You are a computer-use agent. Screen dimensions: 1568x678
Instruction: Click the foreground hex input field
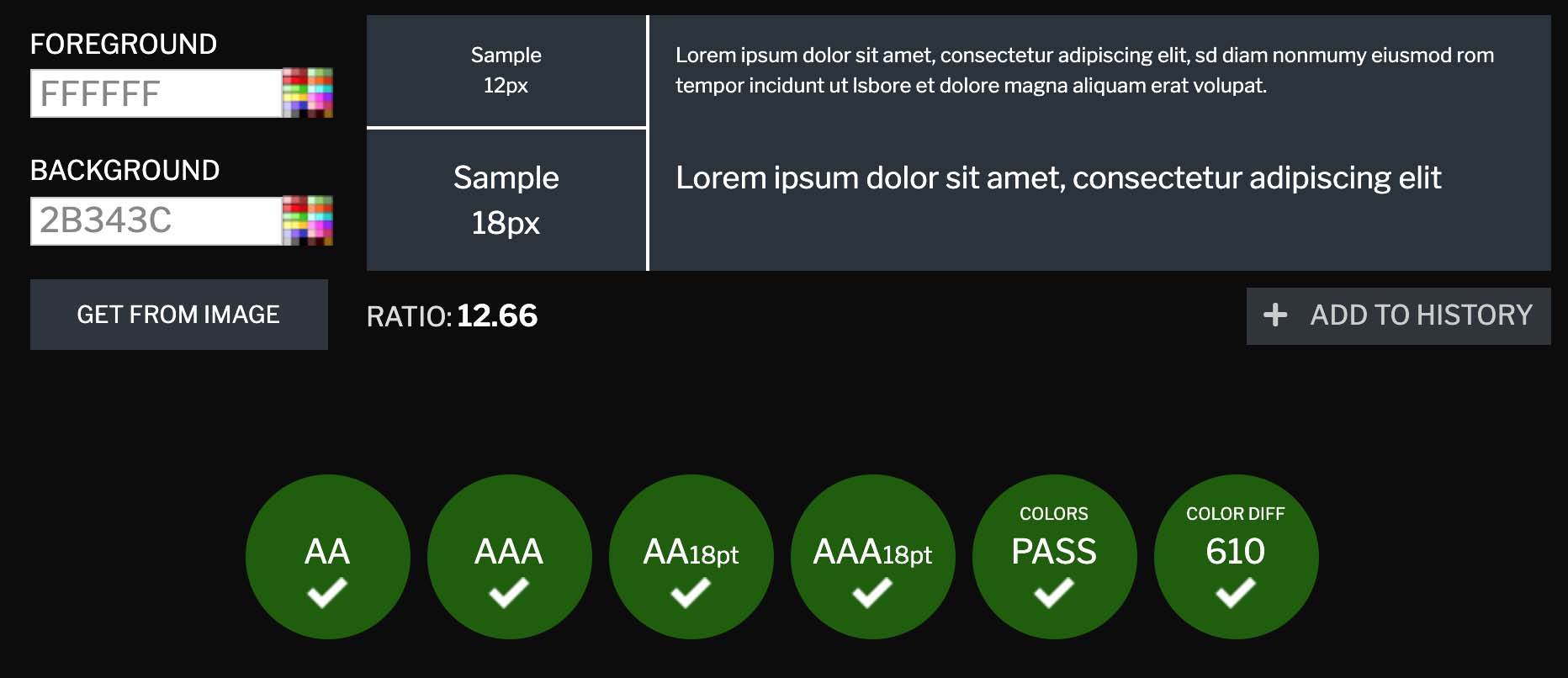coord(156,93)
